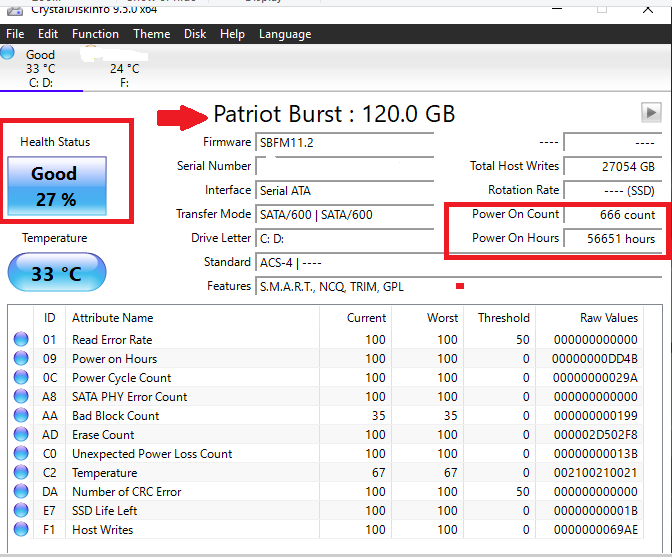The image size is (672, 557).
Task: Click the Rotation Rate value (SSD)
Action: coord(613,190)
